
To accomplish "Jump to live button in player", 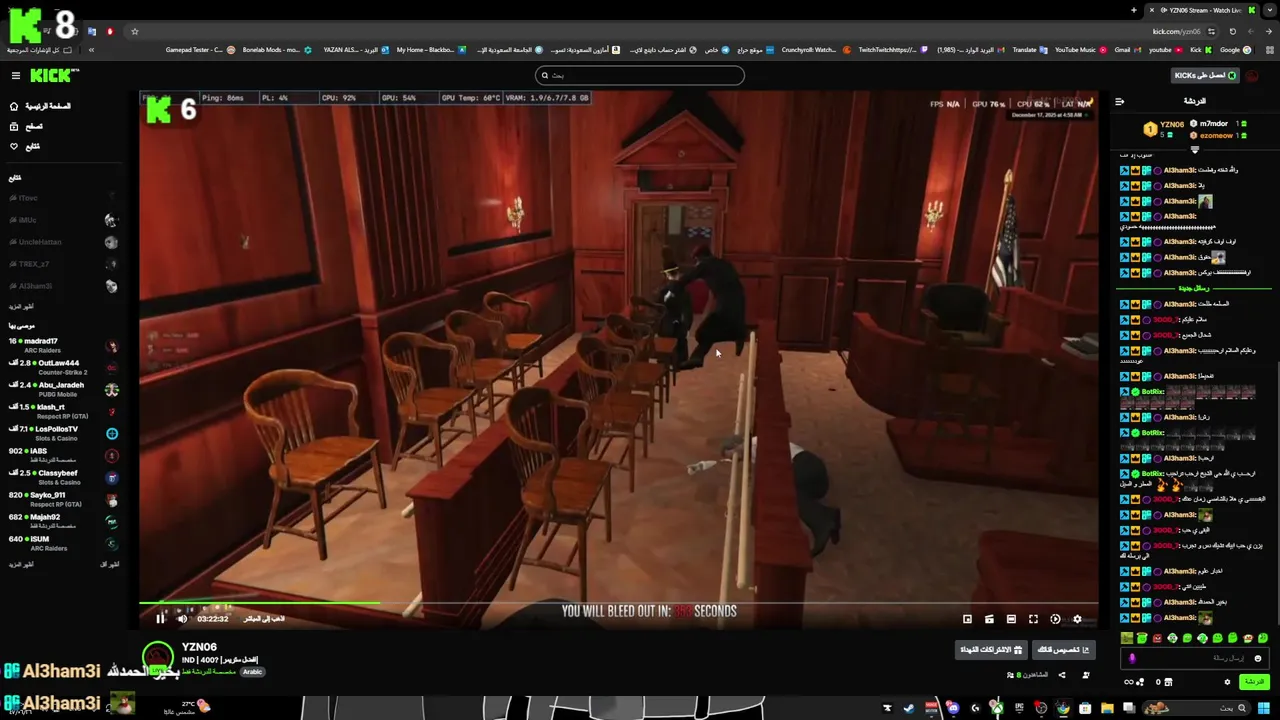I will pos(264,619).
